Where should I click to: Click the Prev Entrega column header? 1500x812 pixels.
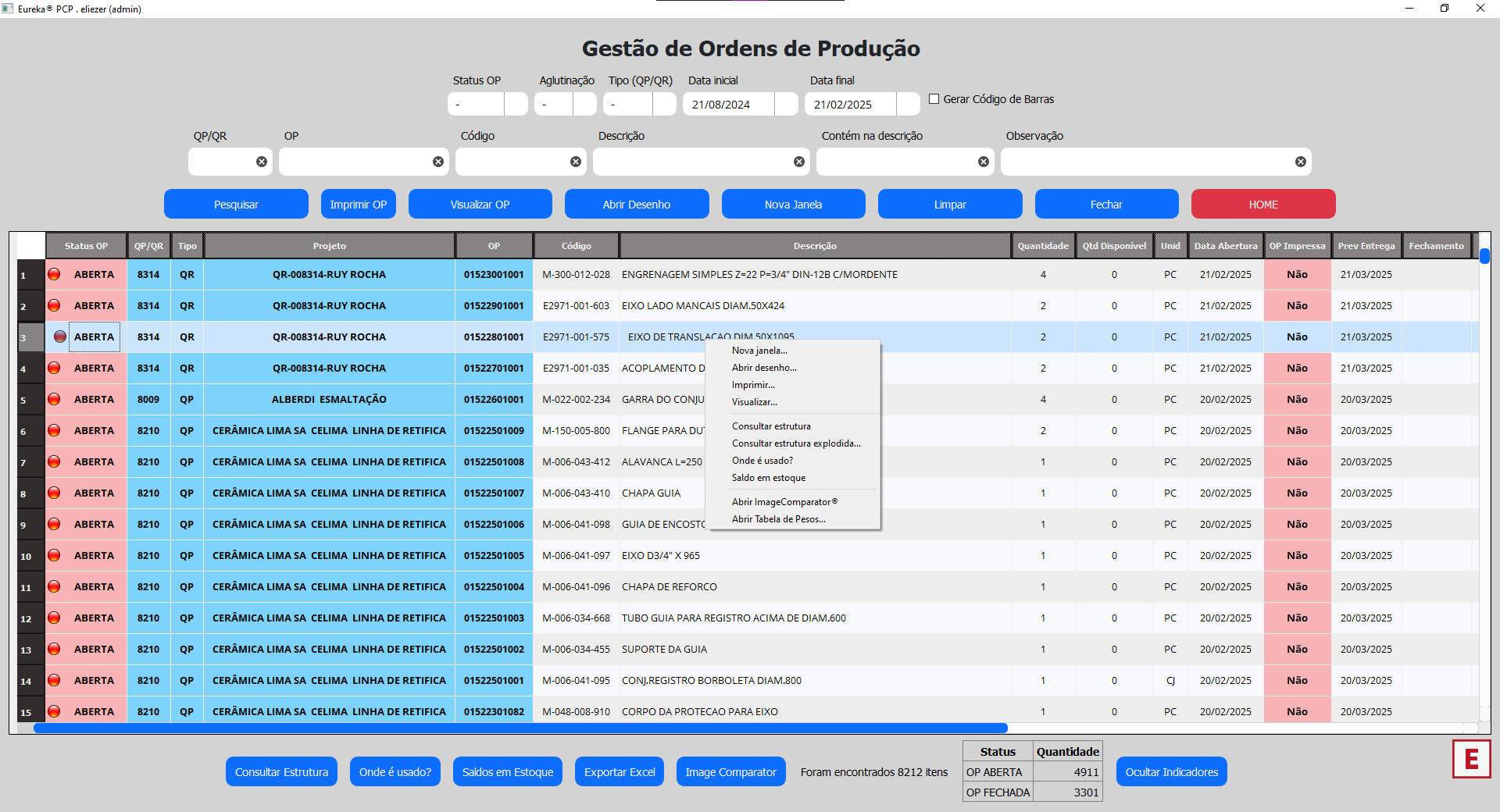point(1366,245)
